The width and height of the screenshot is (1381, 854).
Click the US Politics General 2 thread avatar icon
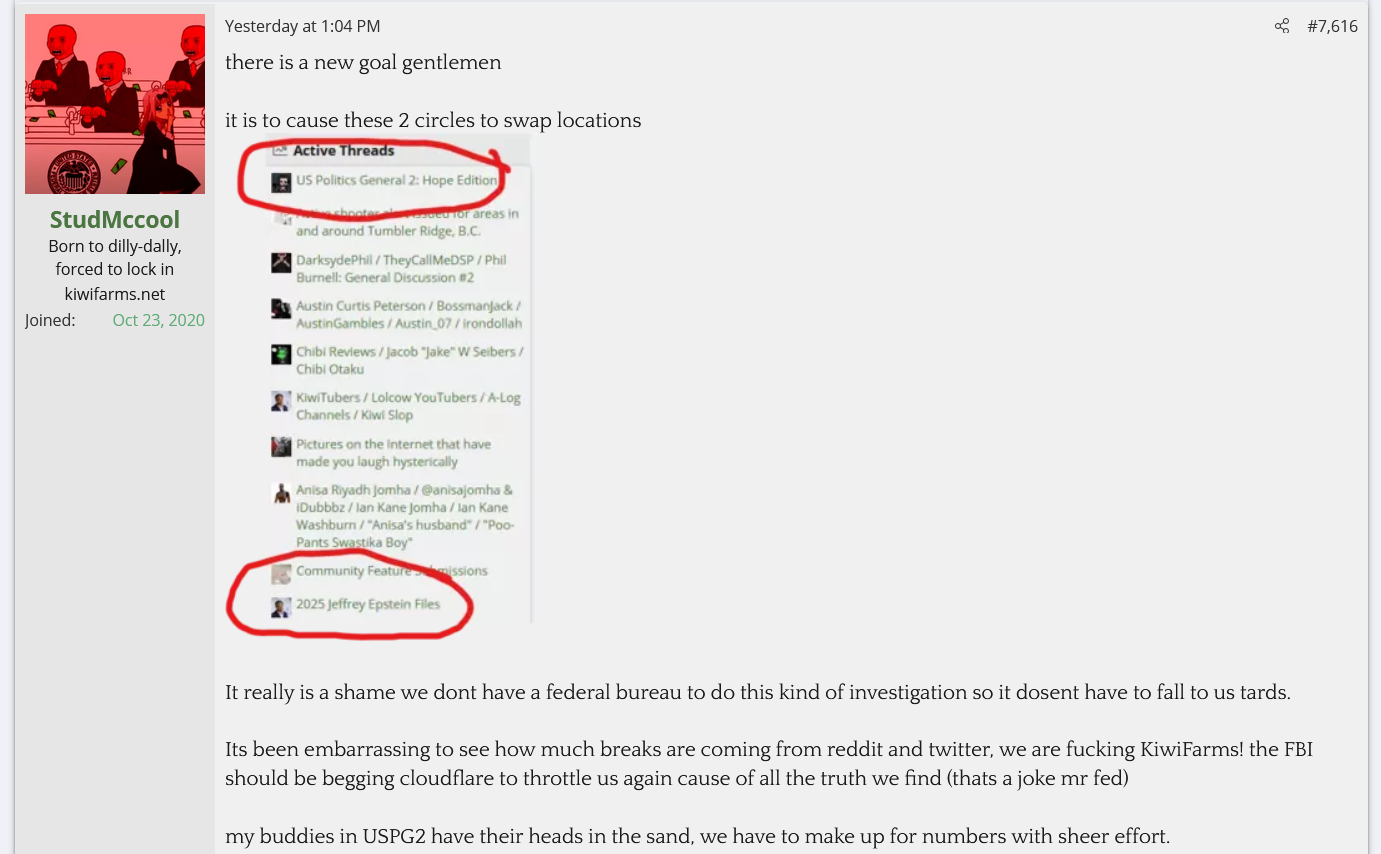pyautogui.click(x=281, y=182)
